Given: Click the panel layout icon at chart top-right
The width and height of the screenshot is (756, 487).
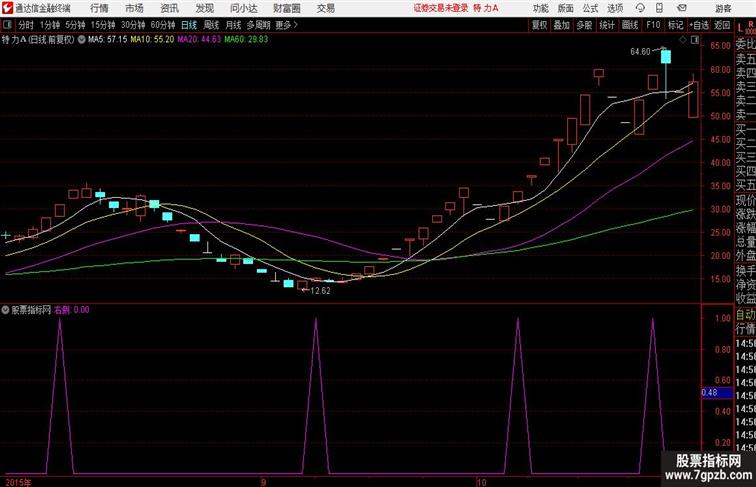Looking at the screenshot, I should 695,40.
